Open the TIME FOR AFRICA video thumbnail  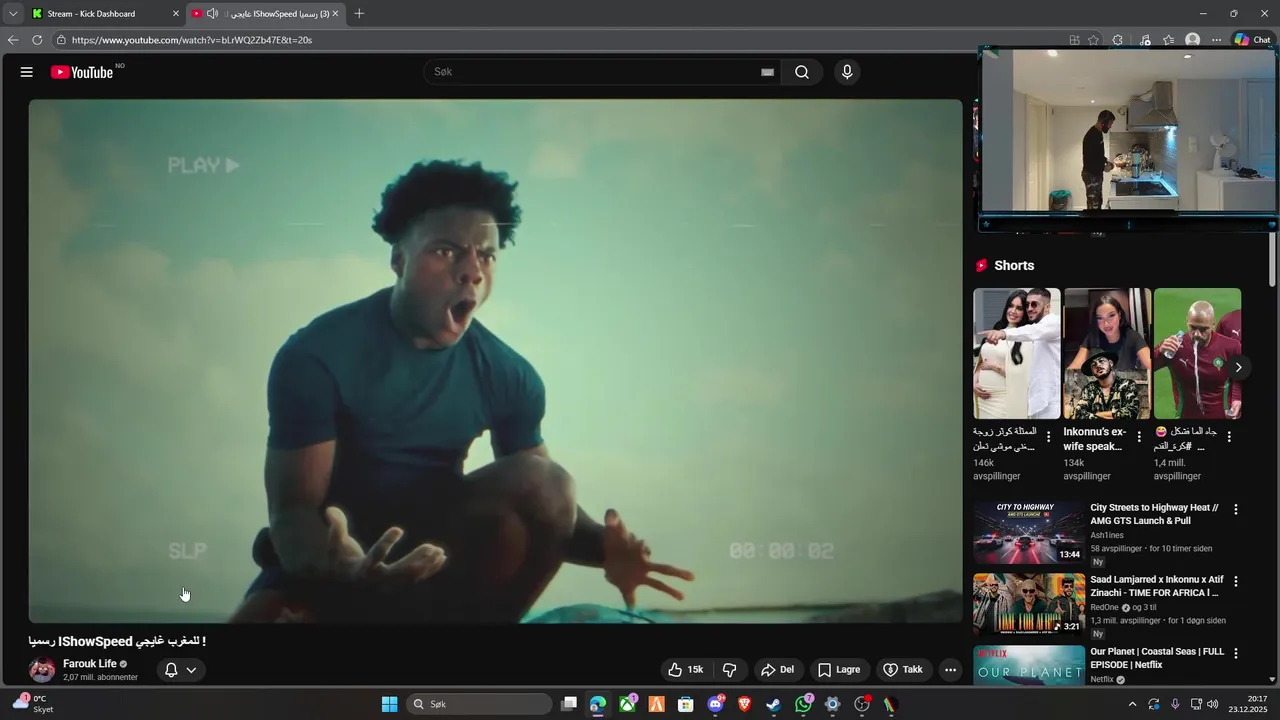1029,604
